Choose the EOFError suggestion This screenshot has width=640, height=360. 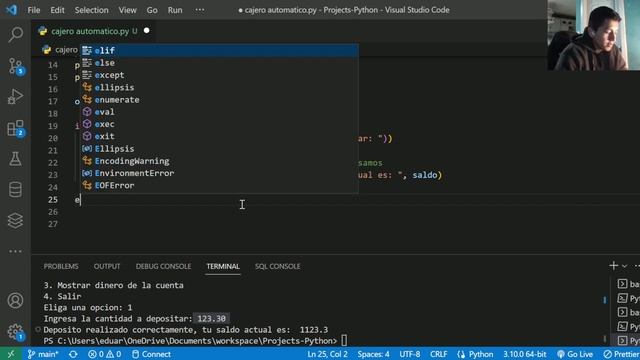point(219,185)
